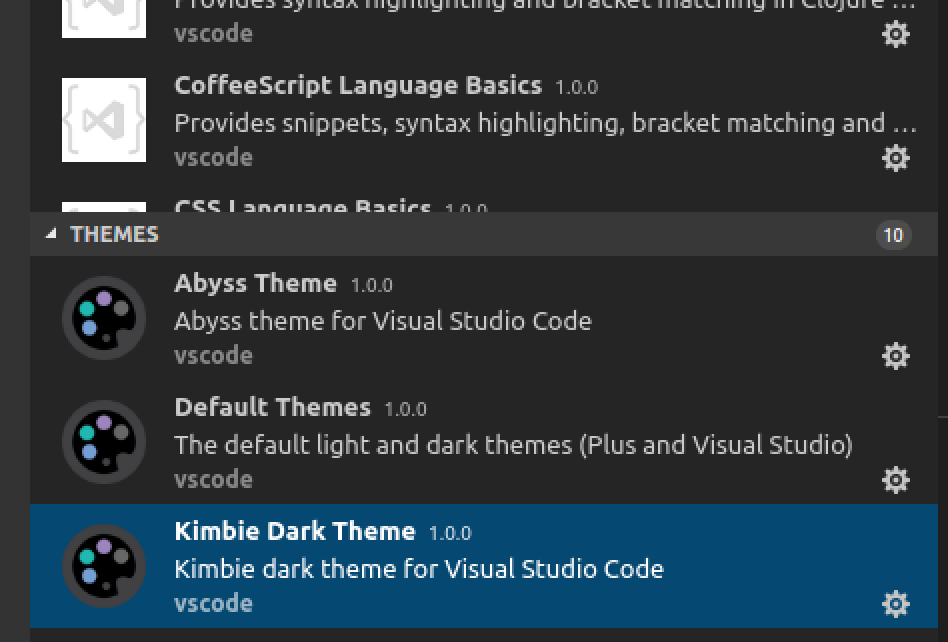Screen dimensions: 948x642
Task: Open settings gear for Kimbie Dark Theme
Action: point(896,603)
